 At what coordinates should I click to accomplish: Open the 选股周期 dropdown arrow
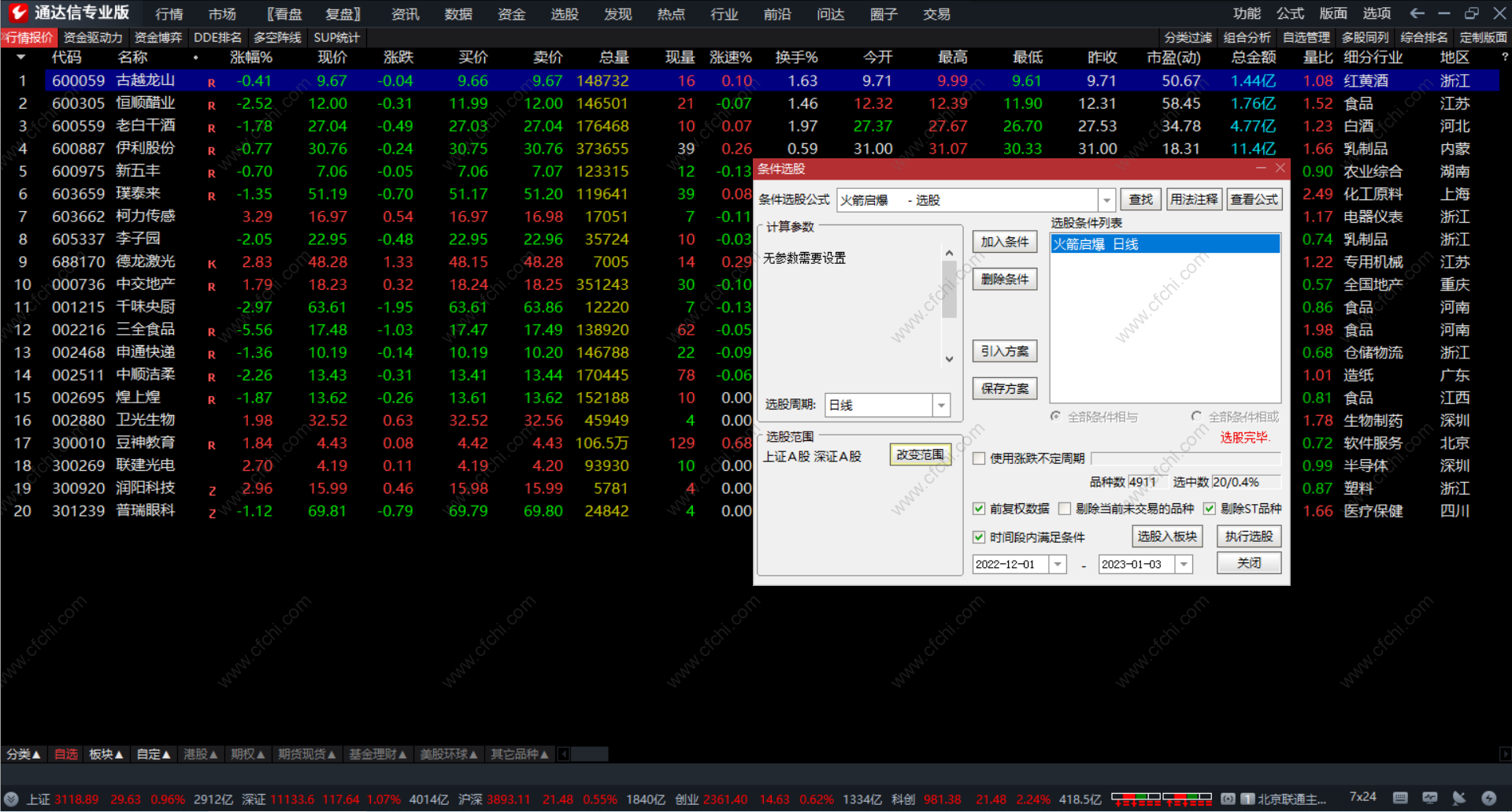pos(941,405)
